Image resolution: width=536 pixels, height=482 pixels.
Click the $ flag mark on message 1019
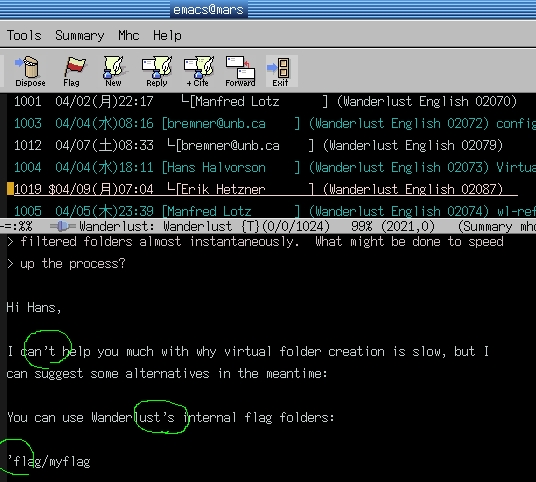click(51, 189)
